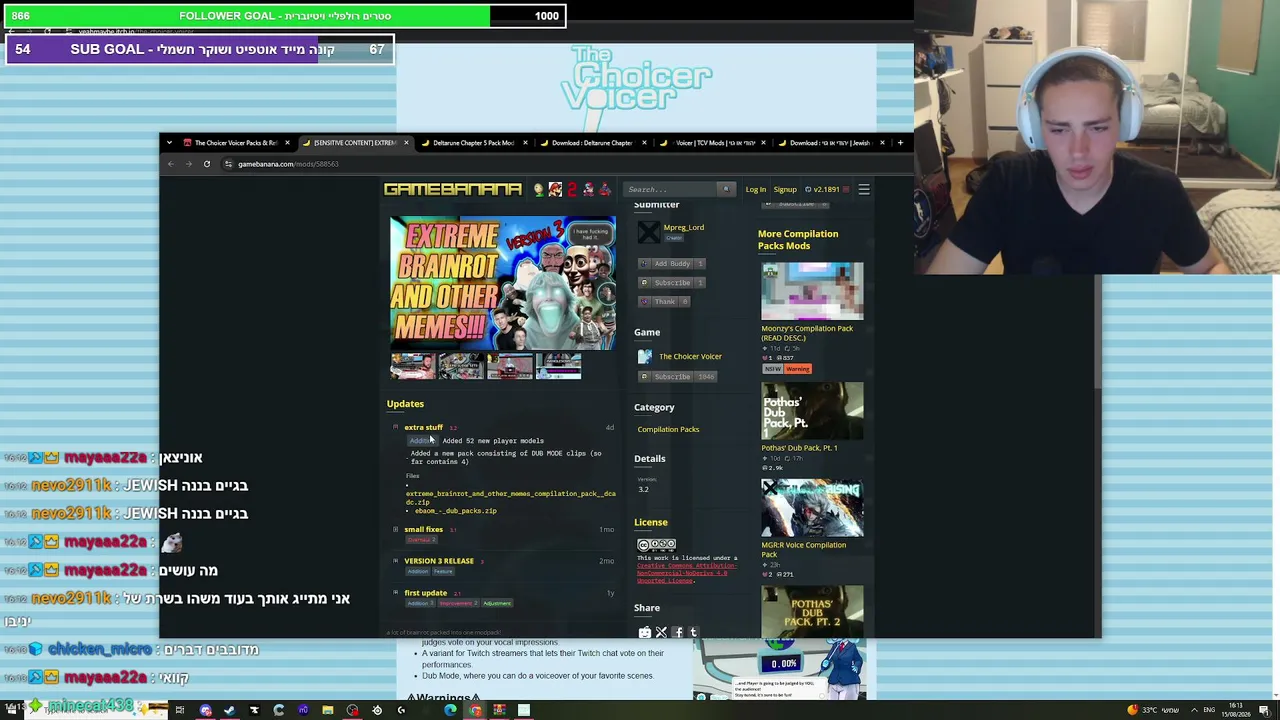Open Moonzy's Compilation Pack thumbnail
The image size is (1280, 720).
(x=812, y=291)
